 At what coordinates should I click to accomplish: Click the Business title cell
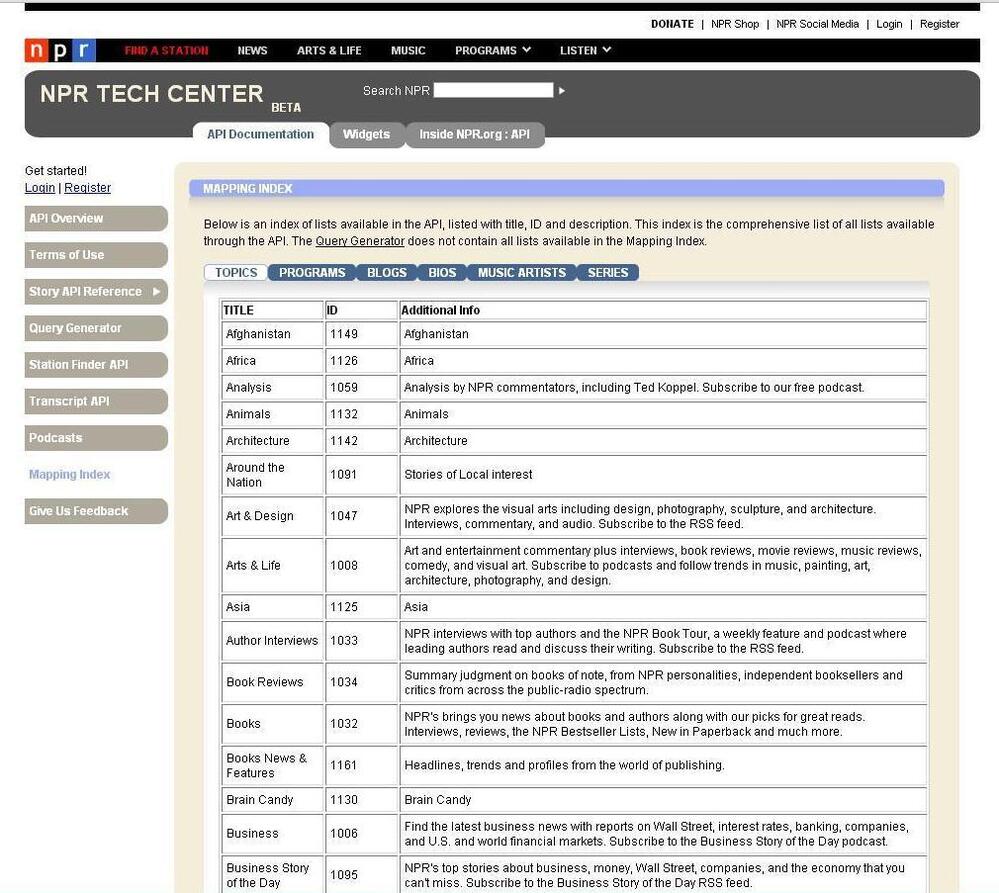coord(272,833)
